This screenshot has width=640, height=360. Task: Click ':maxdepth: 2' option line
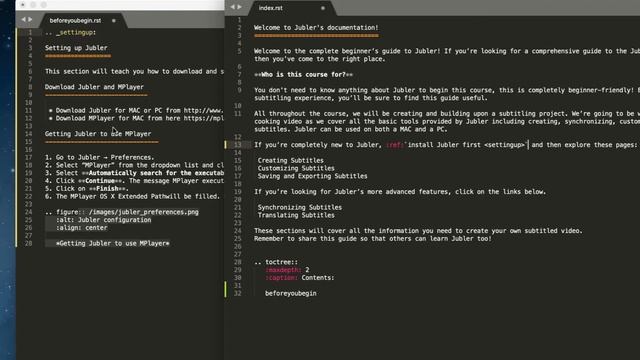tap(287, 270)
